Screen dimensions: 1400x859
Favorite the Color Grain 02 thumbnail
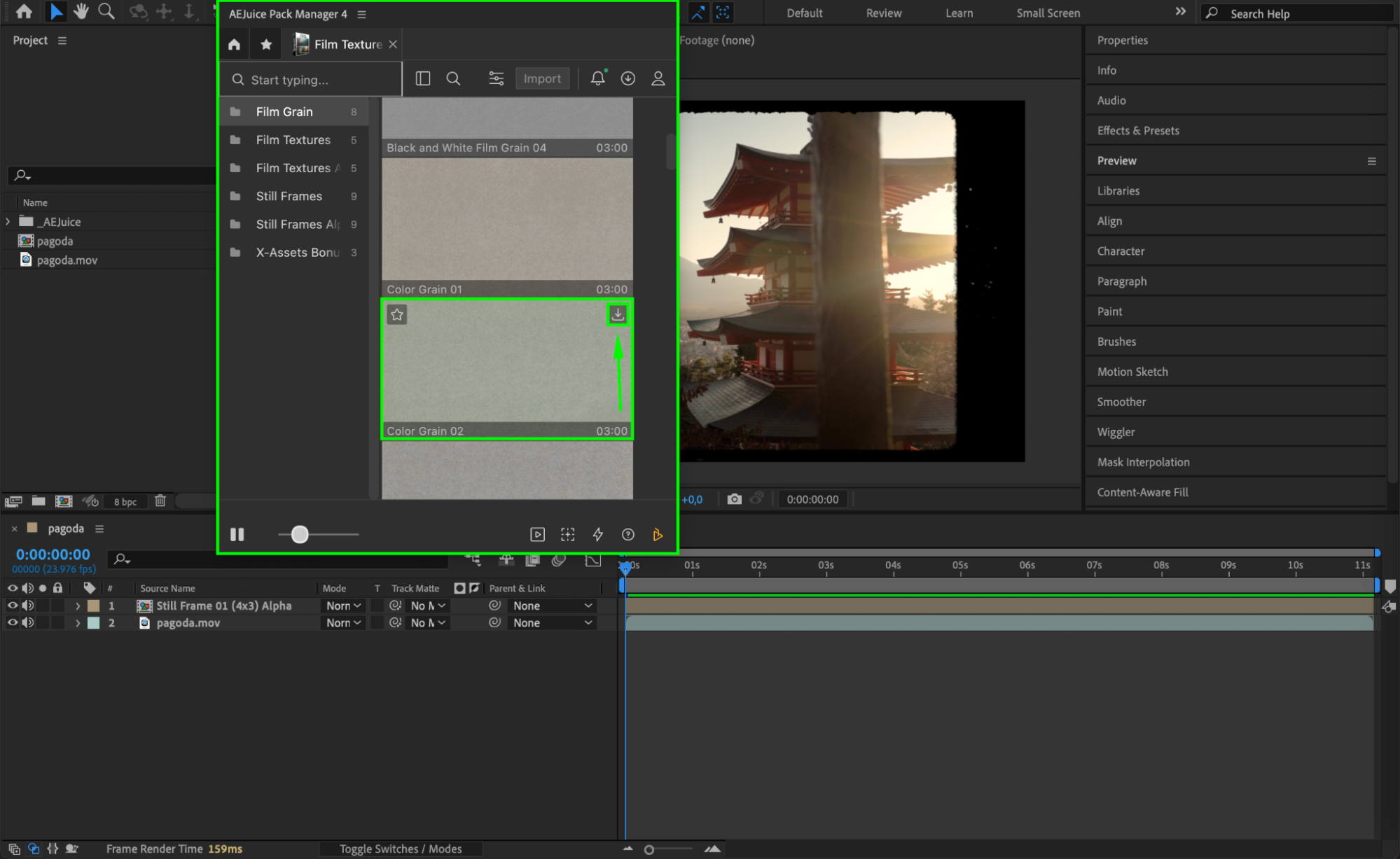[x=397, y=314]
